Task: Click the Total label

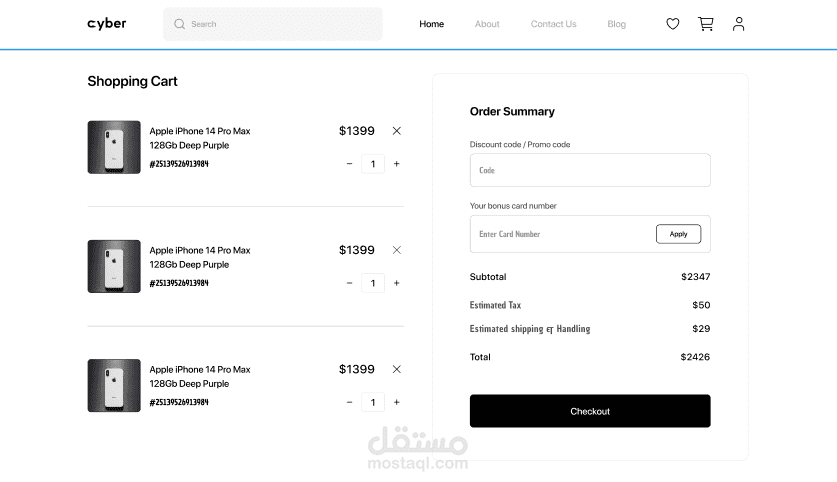Action: pos(480,357)
